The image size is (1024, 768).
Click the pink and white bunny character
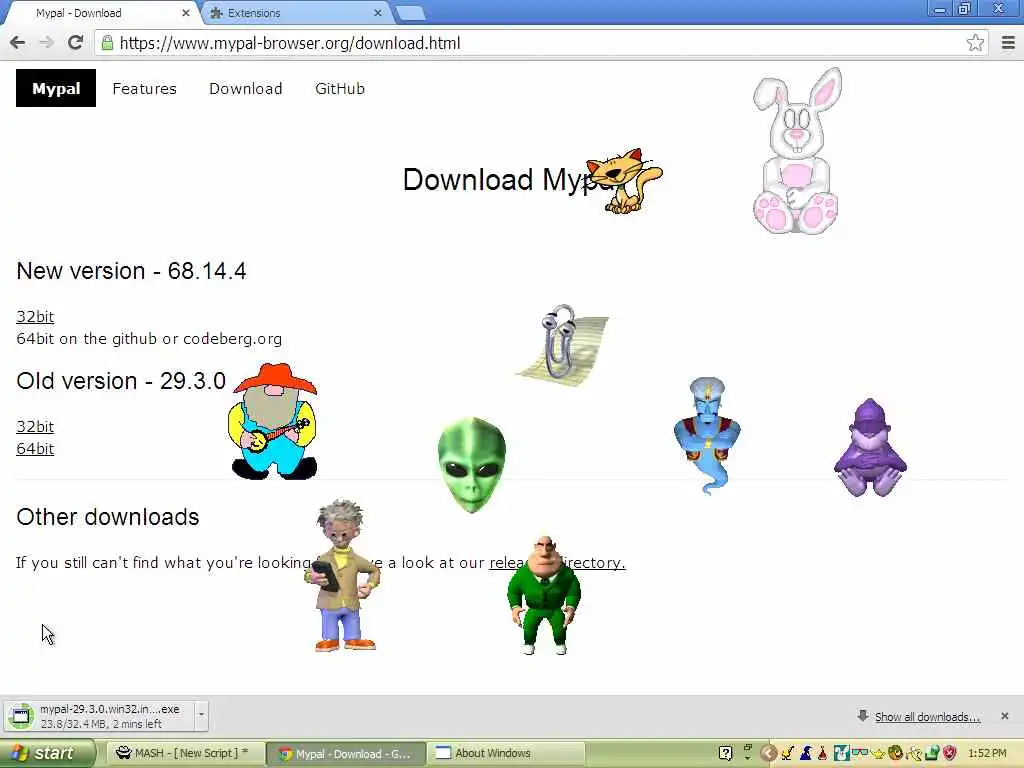tap(796, 151)
